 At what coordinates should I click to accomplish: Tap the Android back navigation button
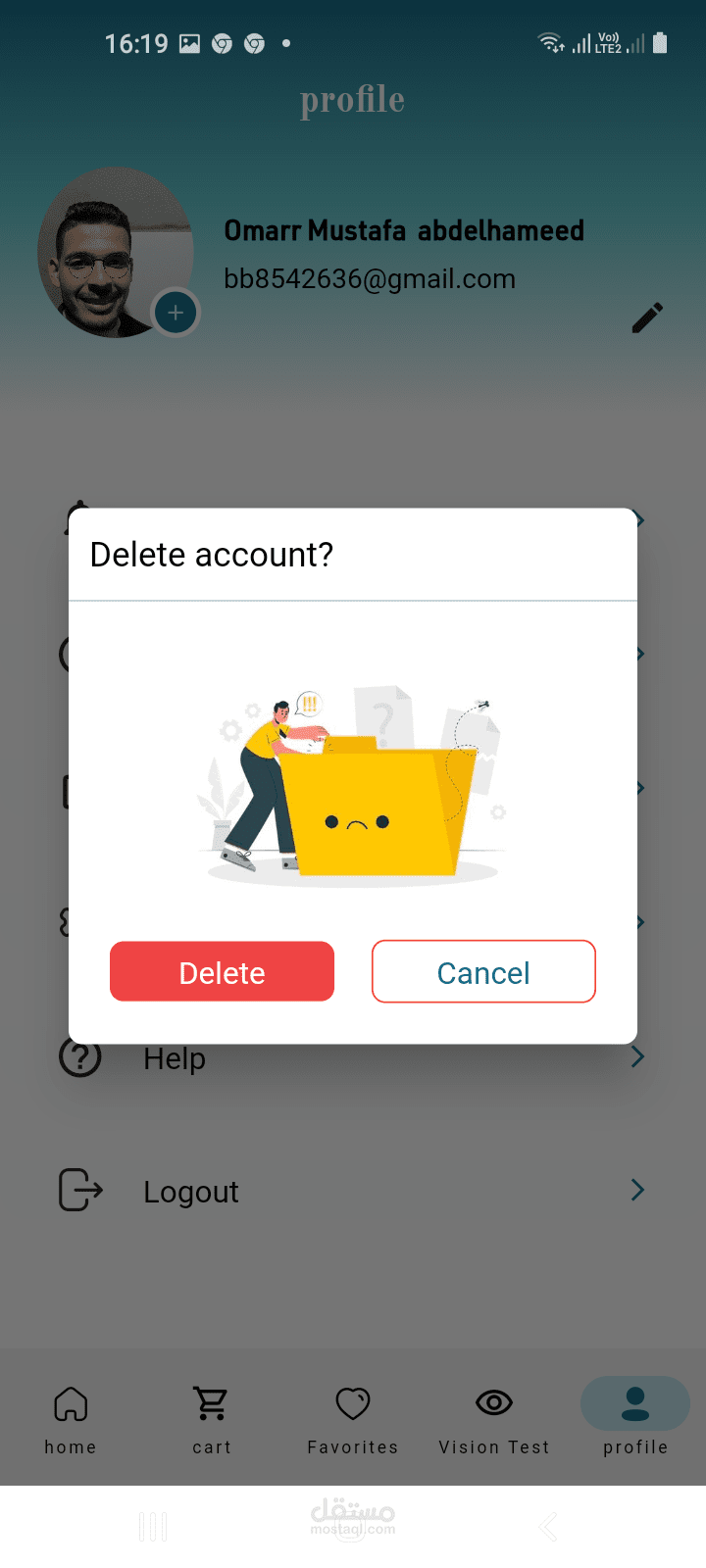(549, 1526)
